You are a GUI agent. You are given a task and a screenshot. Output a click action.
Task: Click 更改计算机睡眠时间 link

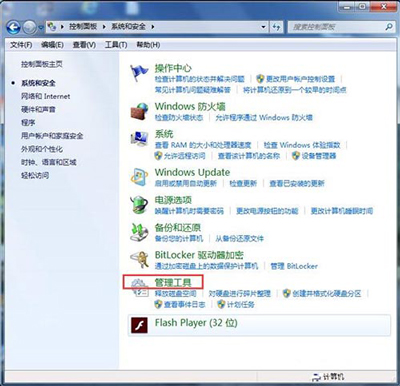pos(342,211)
